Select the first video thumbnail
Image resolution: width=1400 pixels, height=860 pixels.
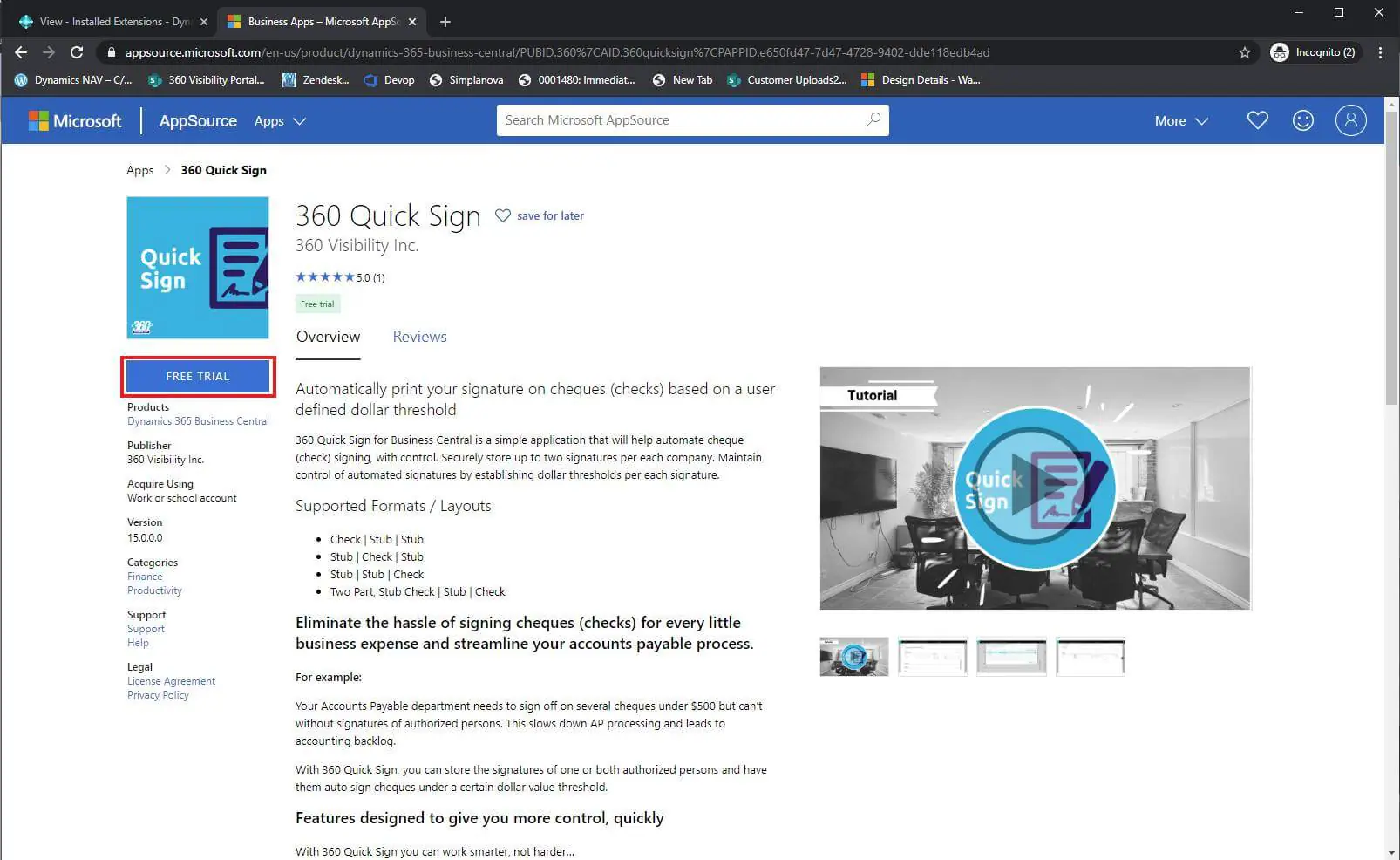coord(854,657)
